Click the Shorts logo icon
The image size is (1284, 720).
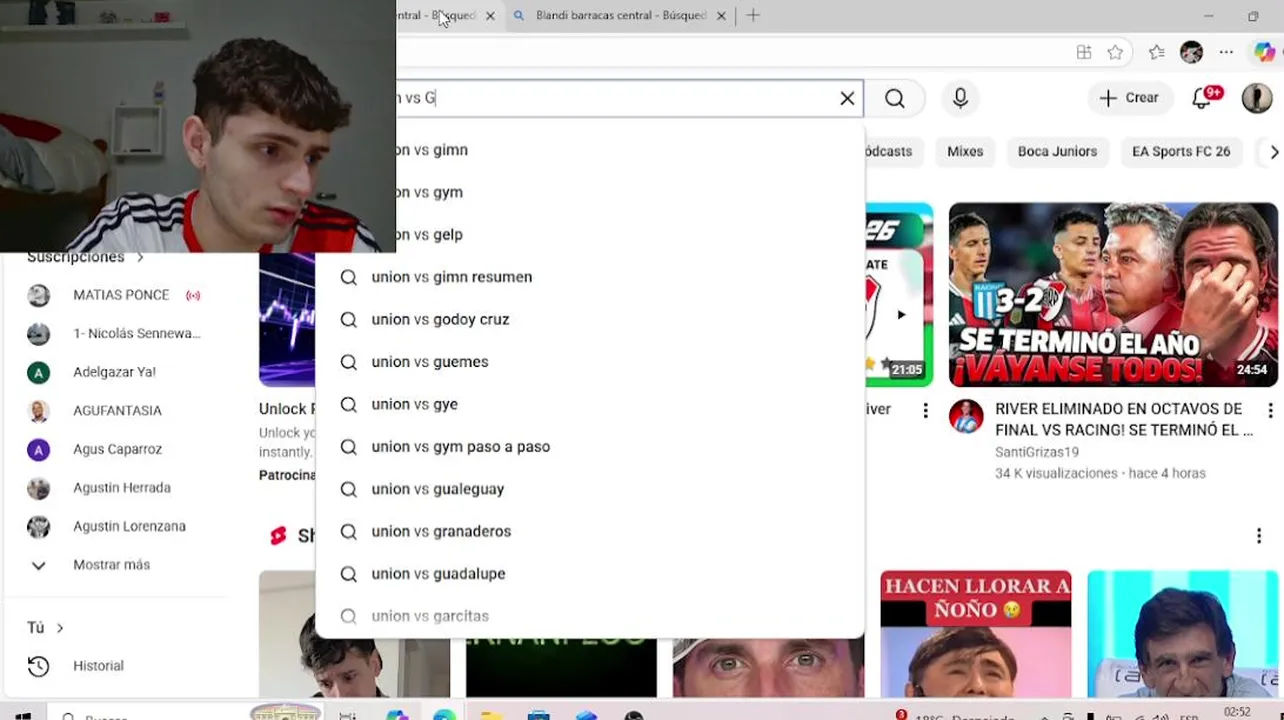coord(278,536)
